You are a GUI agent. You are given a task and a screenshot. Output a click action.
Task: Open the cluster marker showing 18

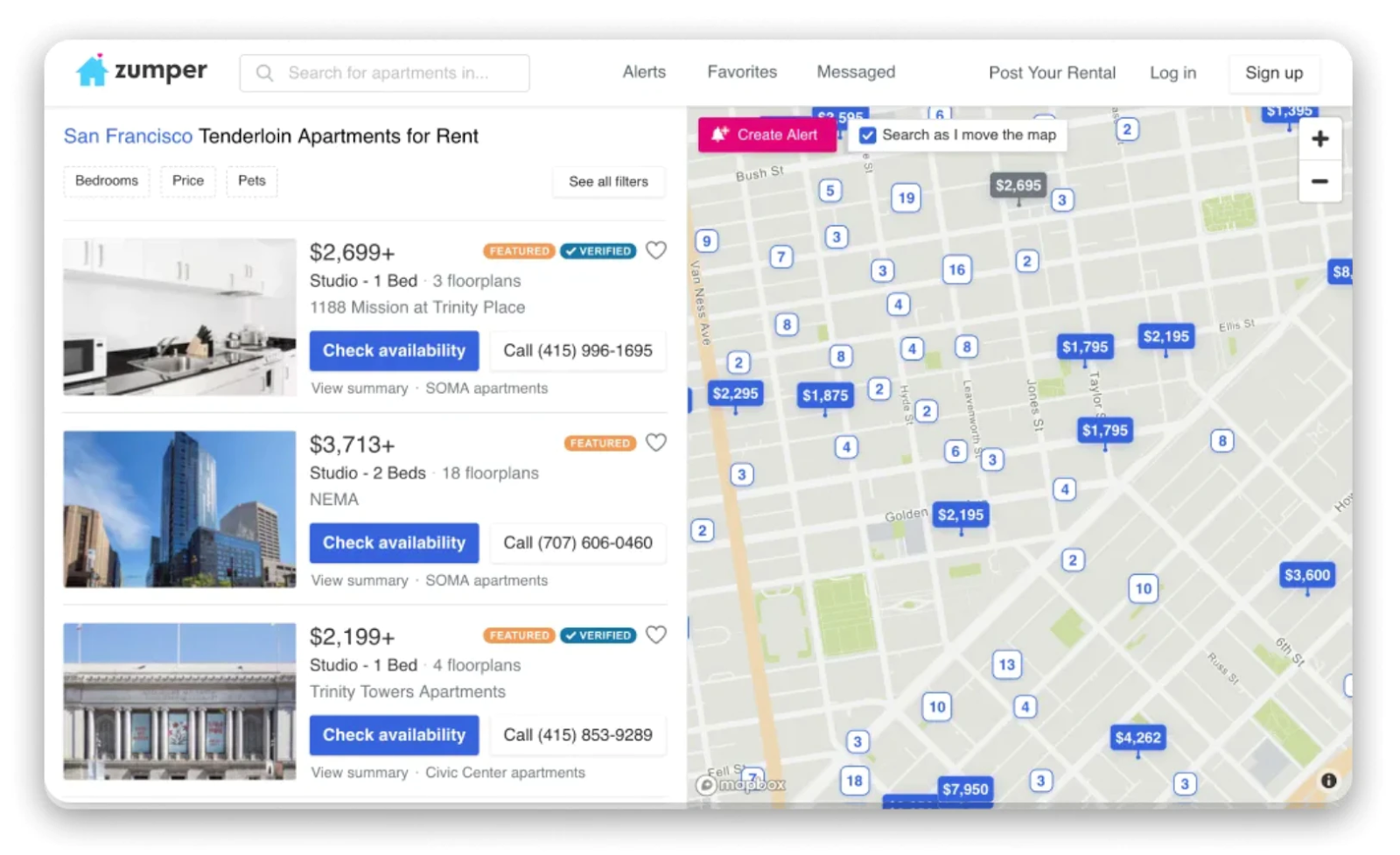pyautogui.click(x=854, y=781)
